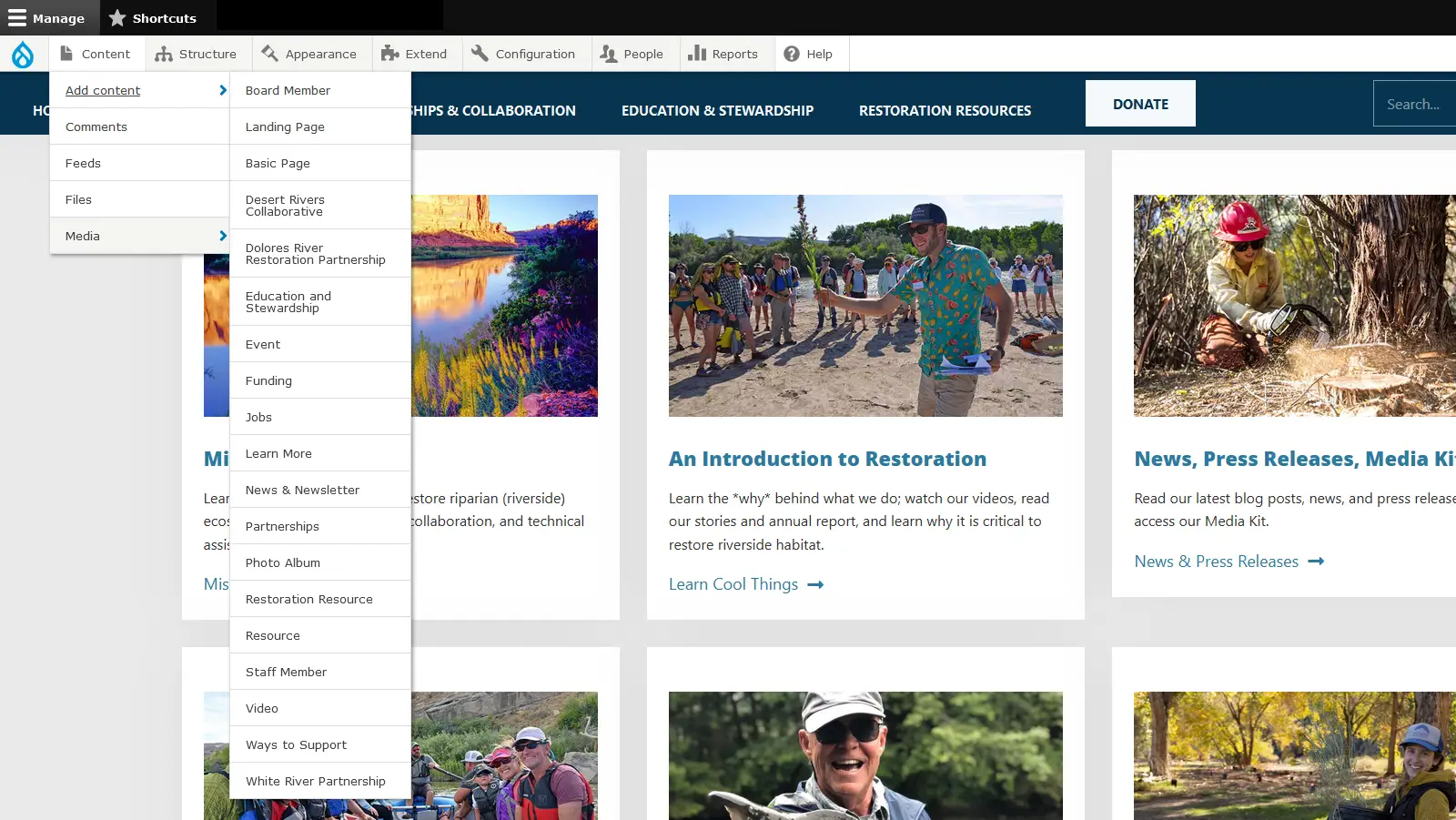1456x820 pixels.
Task: Open the Extend admin menu
Action: tap(414, 55)
